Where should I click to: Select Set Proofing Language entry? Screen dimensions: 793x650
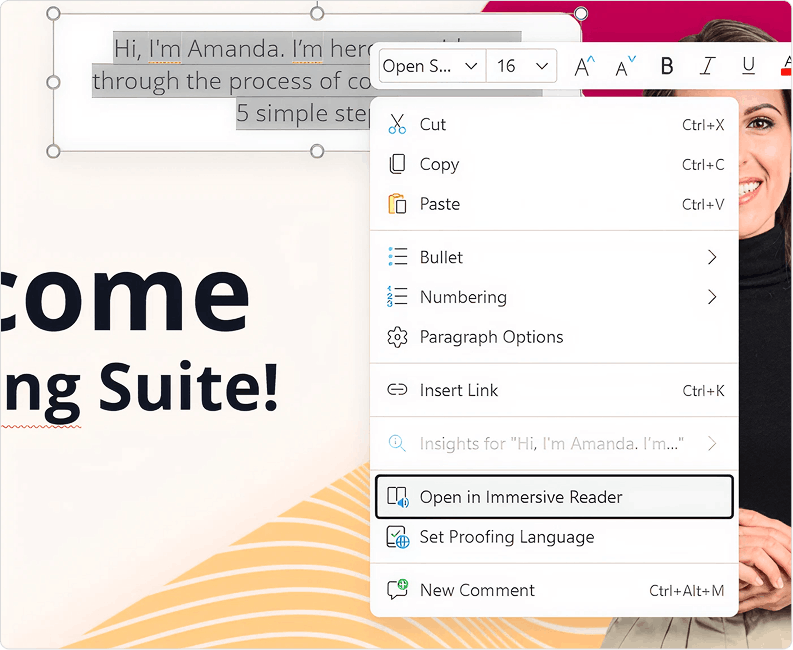click(554, 537)
